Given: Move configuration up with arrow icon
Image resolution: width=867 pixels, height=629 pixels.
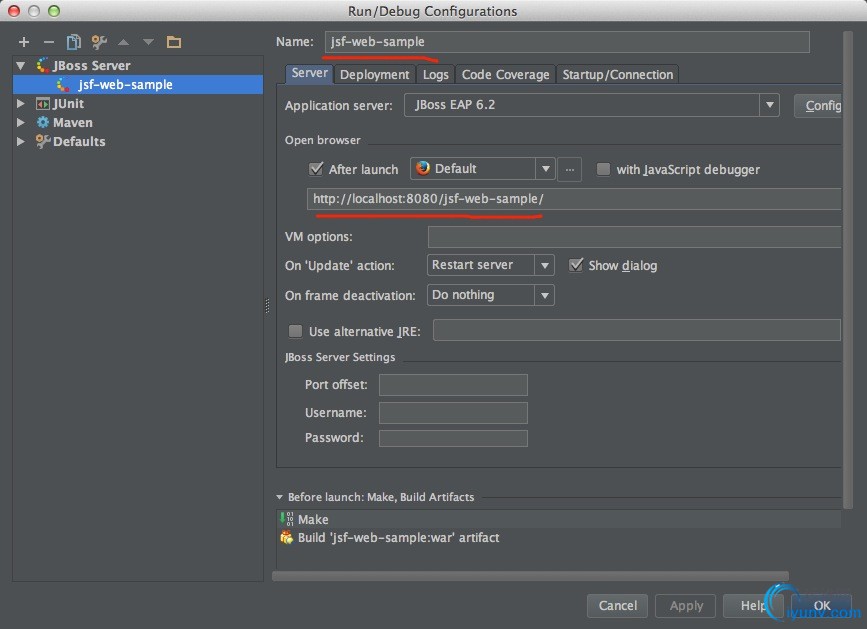Looking at the screenshot, I should pyautogui.click(x=123, y=42).
